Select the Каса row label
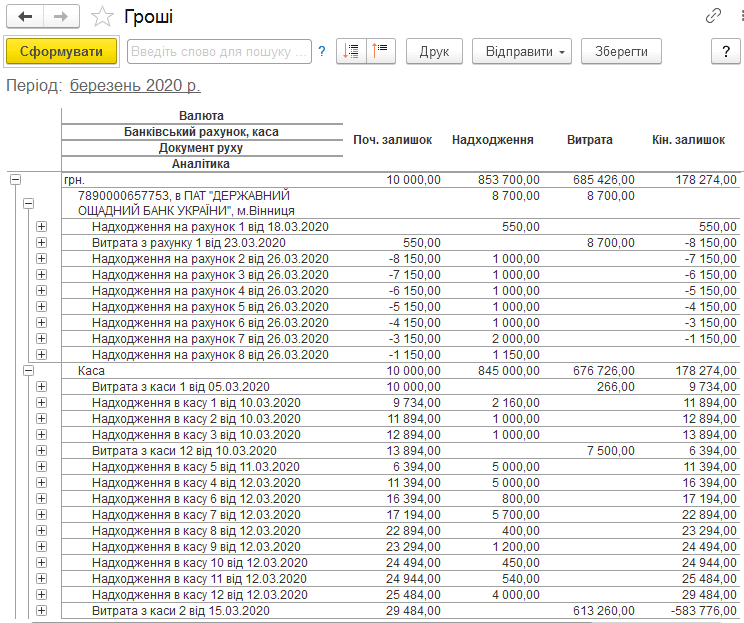The height and width of the screenshot is (623, 744). tap(91, 371)
